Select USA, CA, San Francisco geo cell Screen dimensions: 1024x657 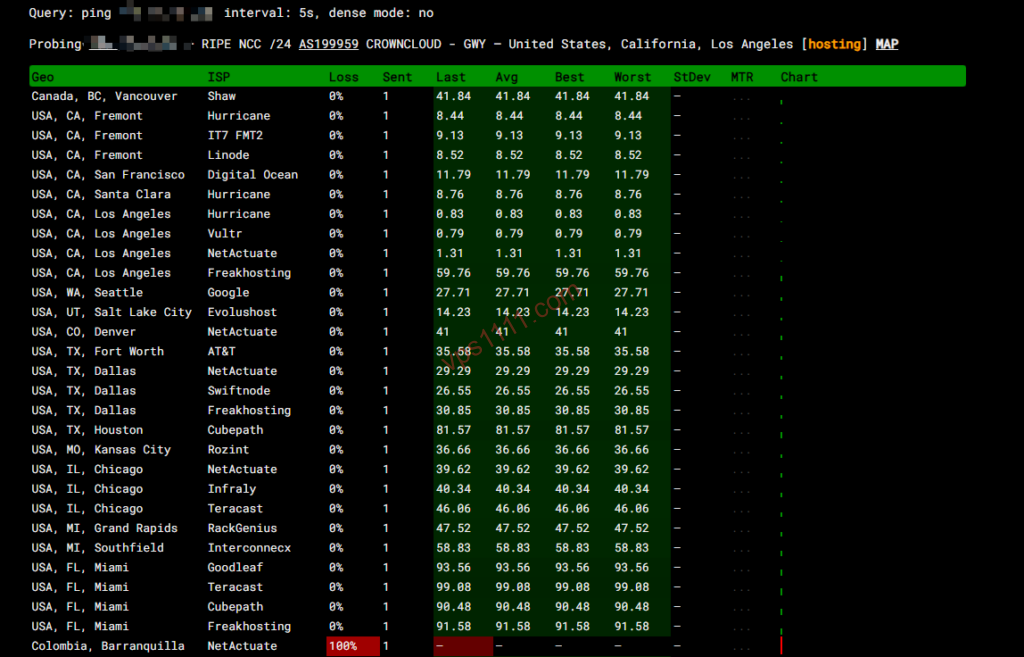coord(108,174)
